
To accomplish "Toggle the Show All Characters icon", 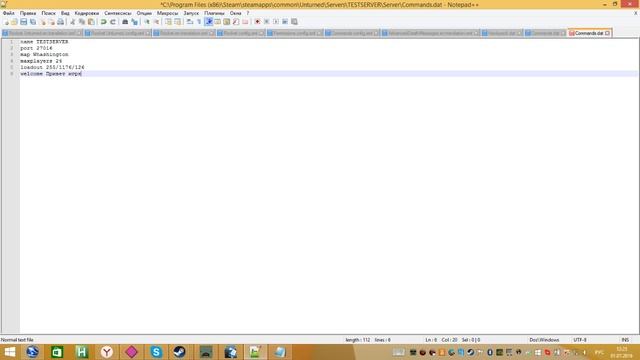I will pos(199,22).
